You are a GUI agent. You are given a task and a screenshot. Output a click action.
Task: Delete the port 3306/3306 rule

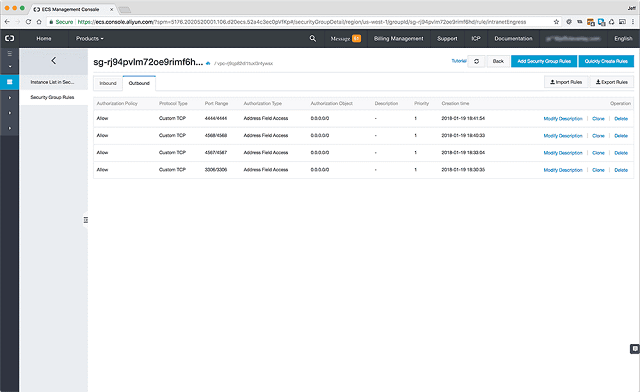tap(621, 170)
